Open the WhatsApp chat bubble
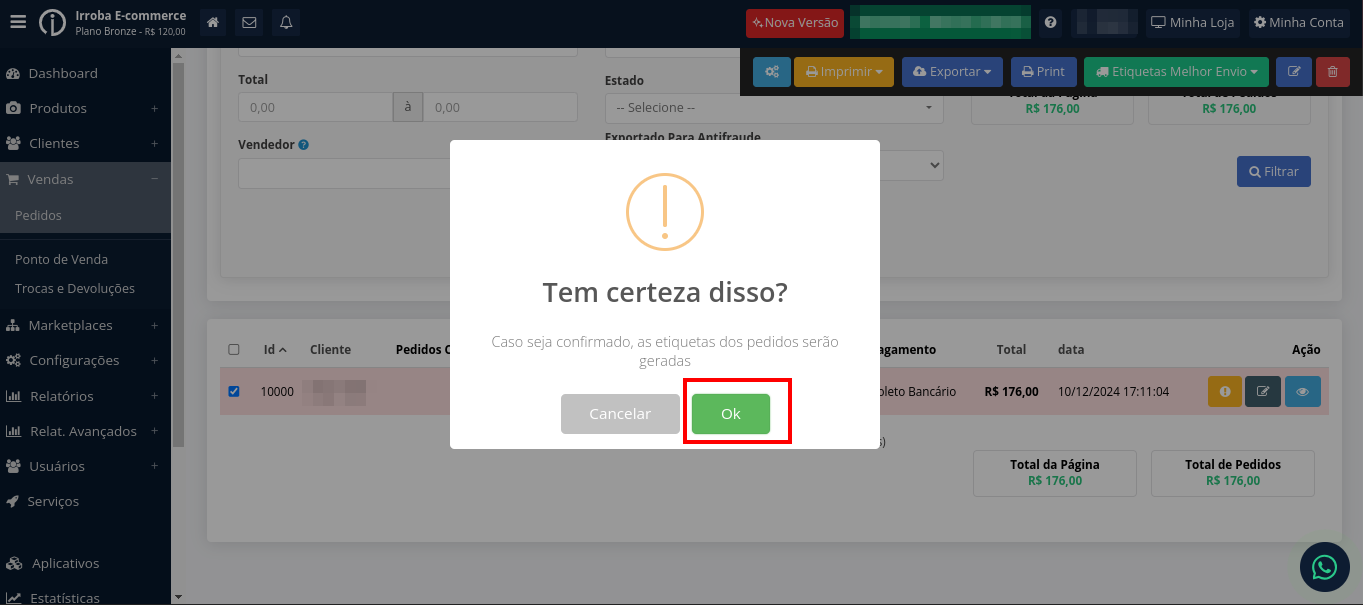This screenshot has width=1363, height=605. [x=1325, y=568]
